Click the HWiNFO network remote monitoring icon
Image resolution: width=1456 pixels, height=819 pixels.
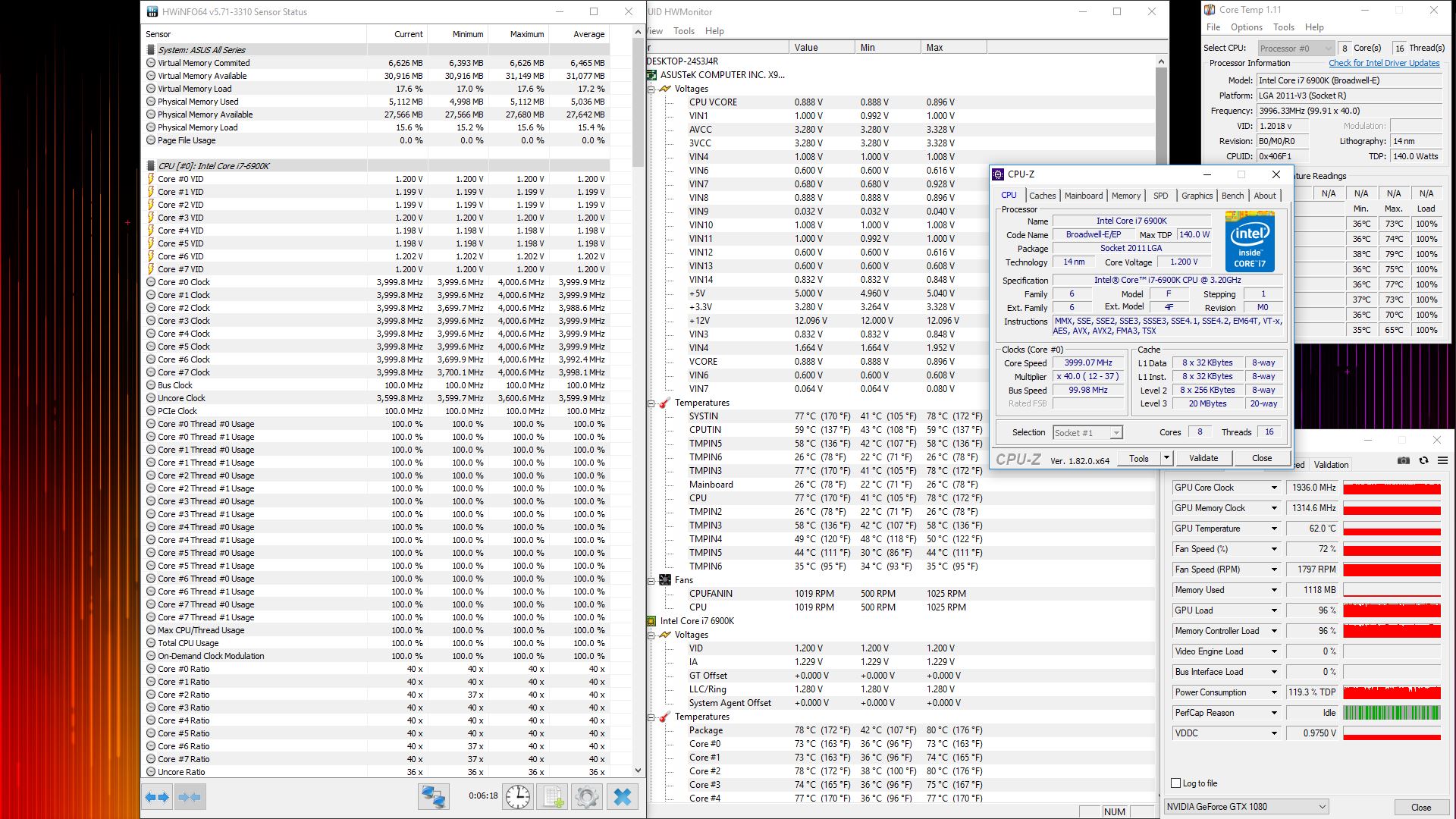coord(434,797)
